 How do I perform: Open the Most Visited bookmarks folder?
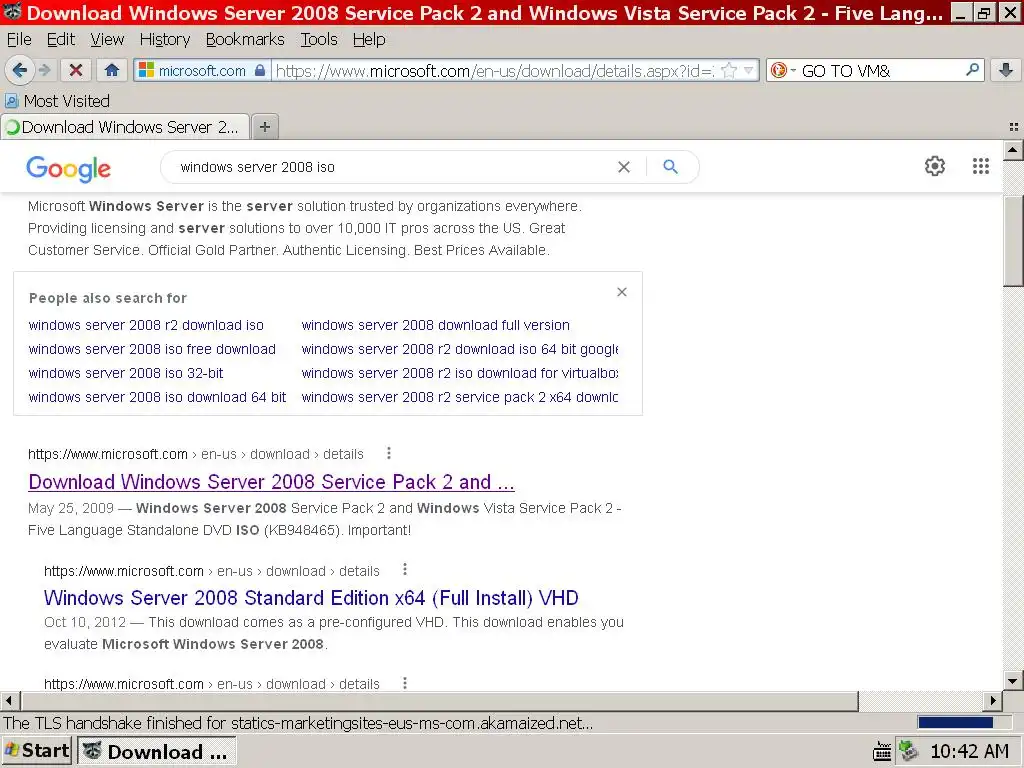coord(57,101)
